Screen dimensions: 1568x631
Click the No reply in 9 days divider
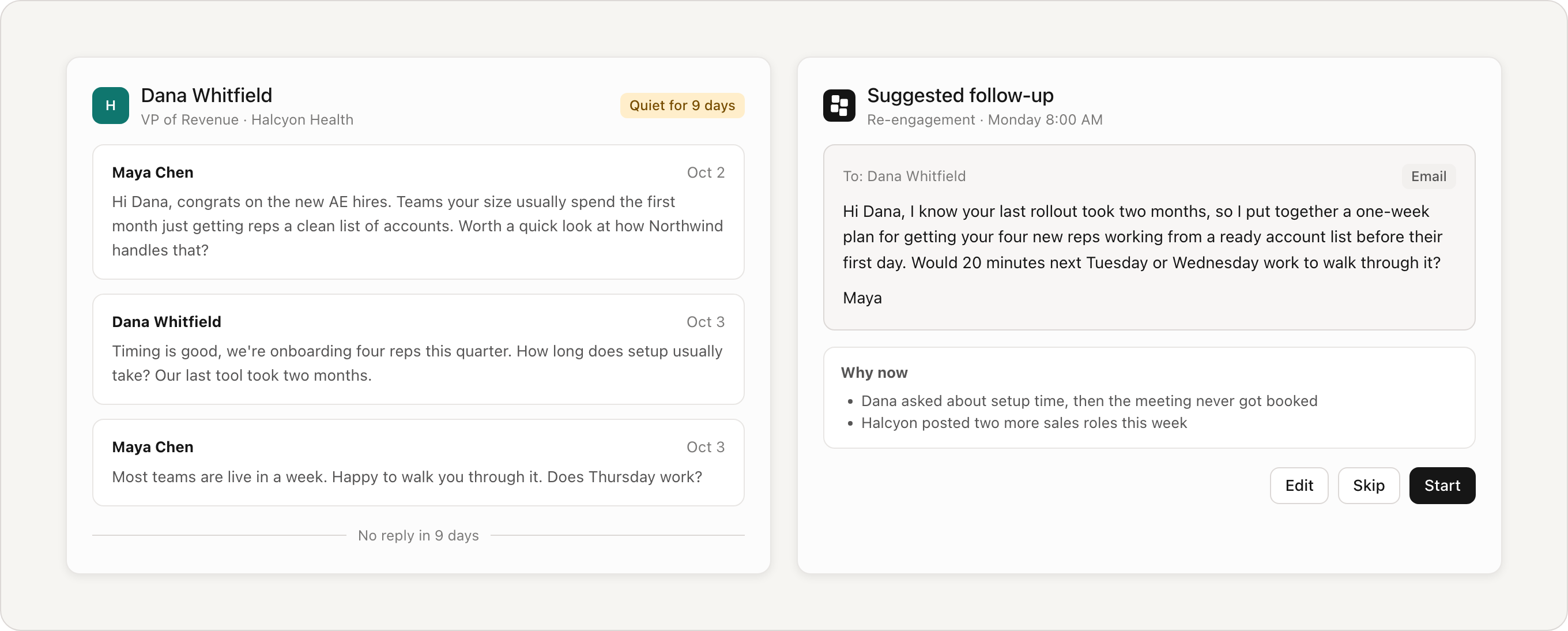tap(418, 535)
